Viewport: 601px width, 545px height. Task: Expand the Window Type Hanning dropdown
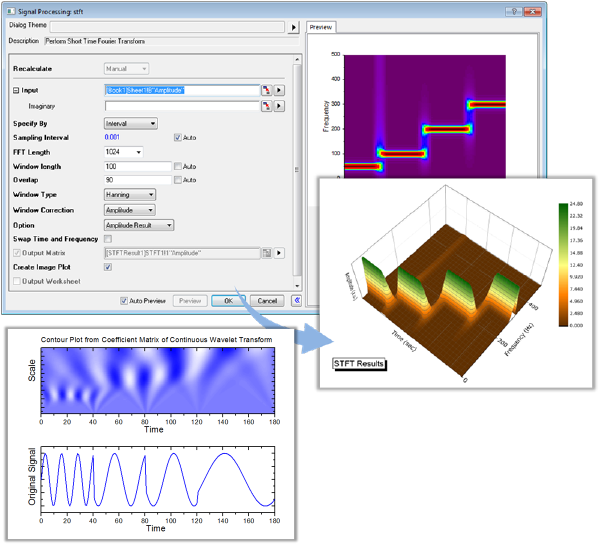129,195
